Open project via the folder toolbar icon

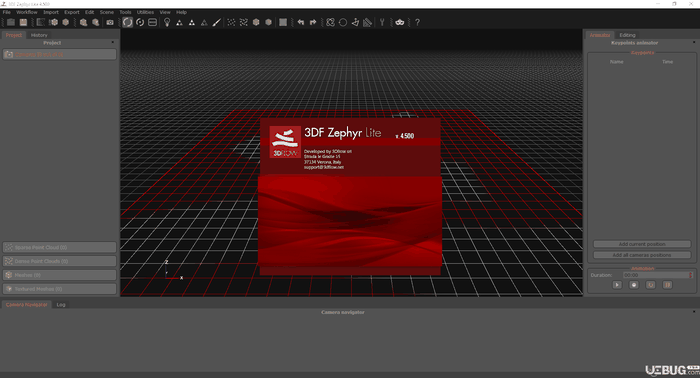[11, 22]
